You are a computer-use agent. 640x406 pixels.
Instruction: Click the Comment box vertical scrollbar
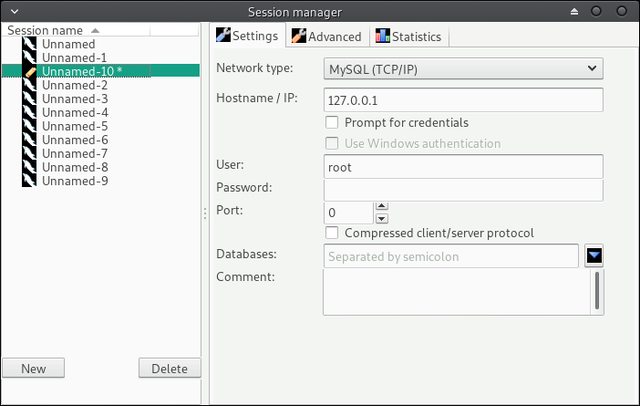(597, 292)
